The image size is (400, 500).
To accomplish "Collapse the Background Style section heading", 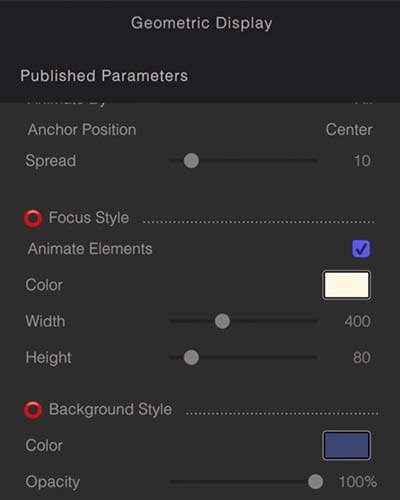I will (110, 409).
